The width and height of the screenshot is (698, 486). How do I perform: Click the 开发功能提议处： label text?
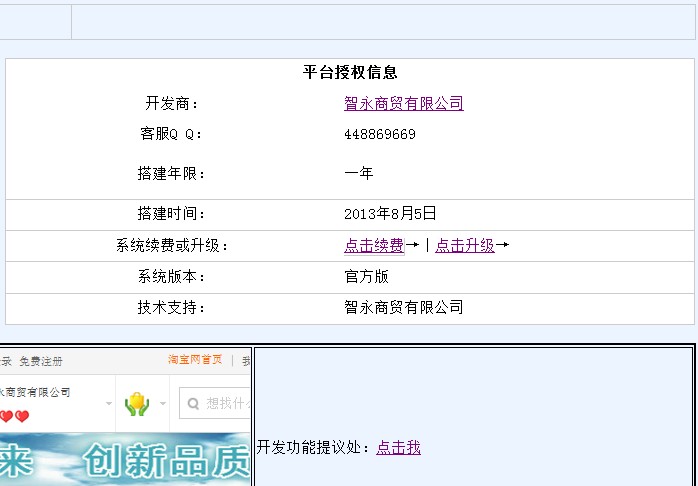pos(313,447)
